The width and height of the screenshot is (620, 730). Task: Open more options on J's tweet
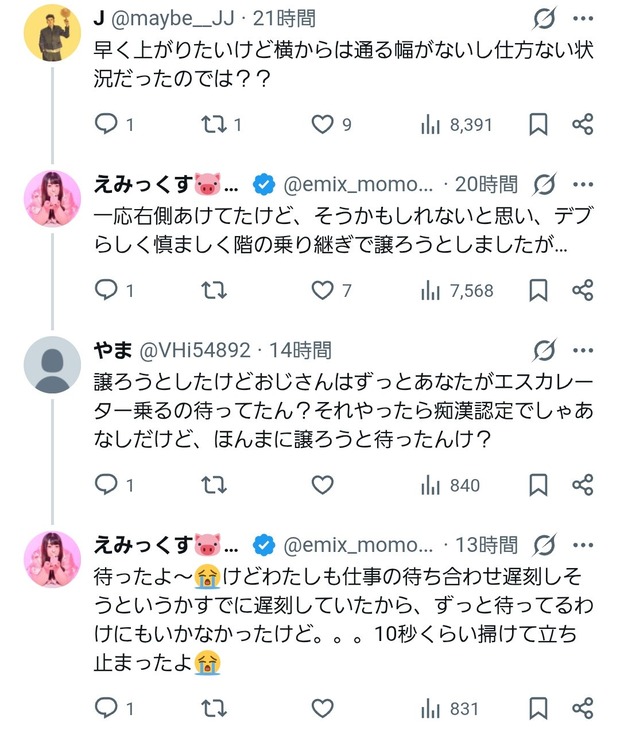coord(583,19)
